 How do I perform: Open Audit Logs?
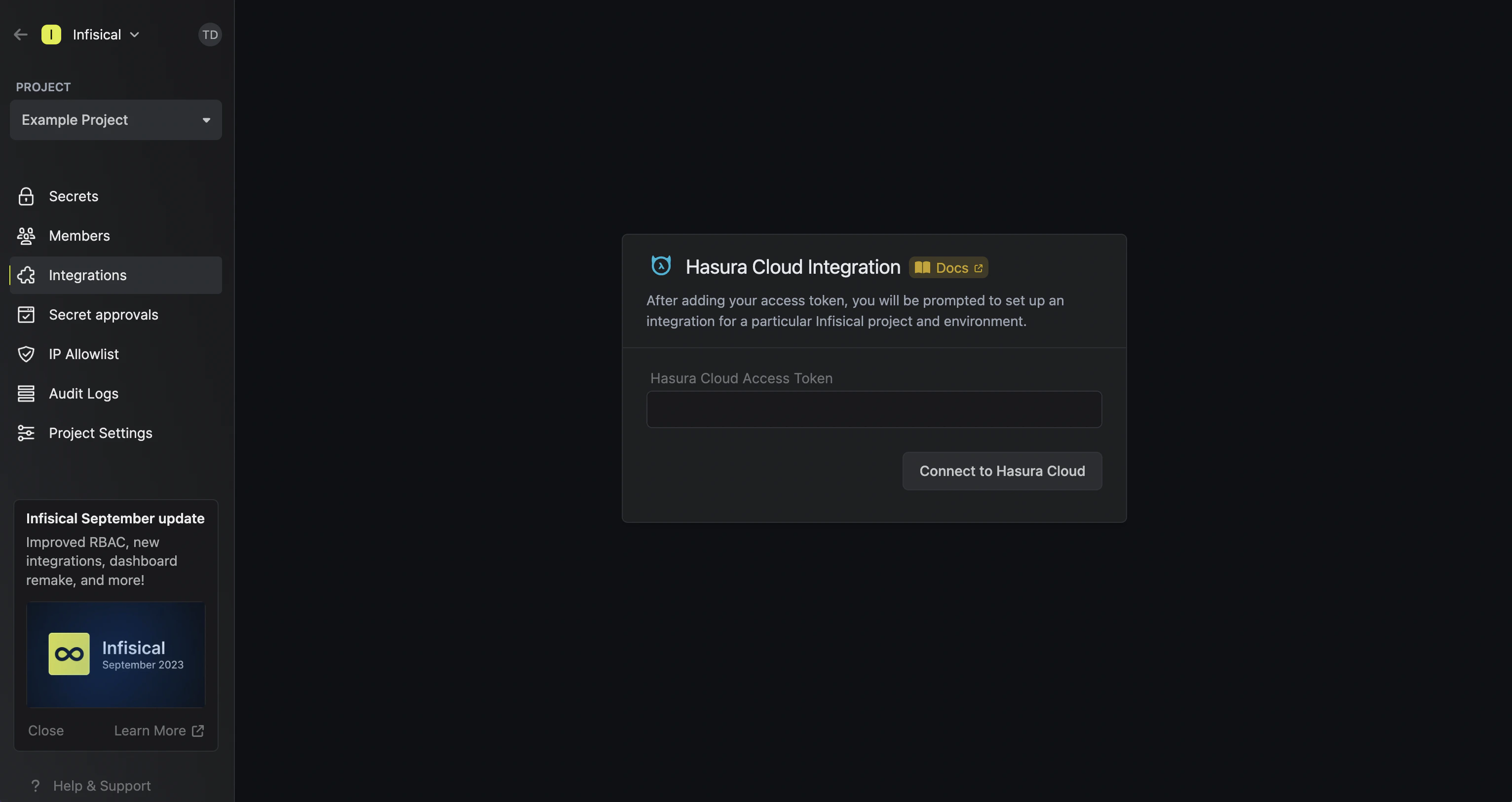pos(115,394)
